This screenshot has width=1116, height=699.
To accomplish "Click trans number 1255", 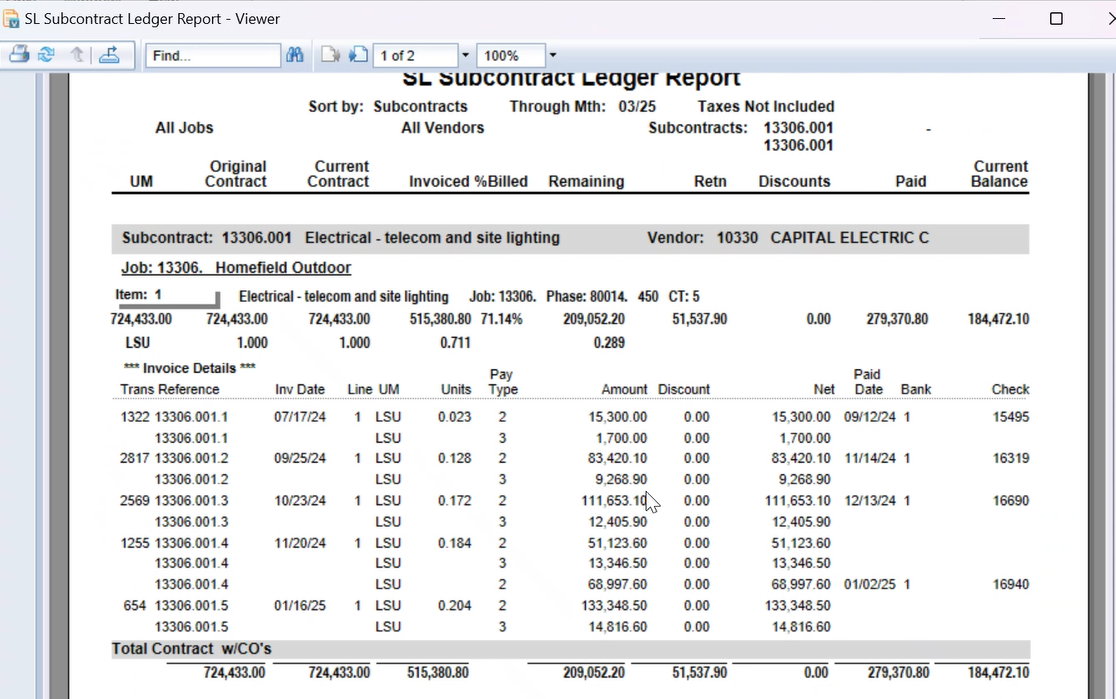I will click(135, 543).
